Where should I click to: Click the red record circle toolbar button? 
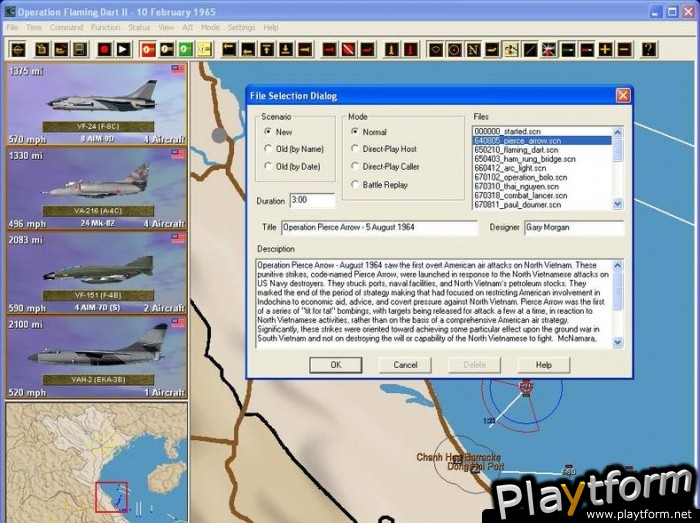click(105, 49)
